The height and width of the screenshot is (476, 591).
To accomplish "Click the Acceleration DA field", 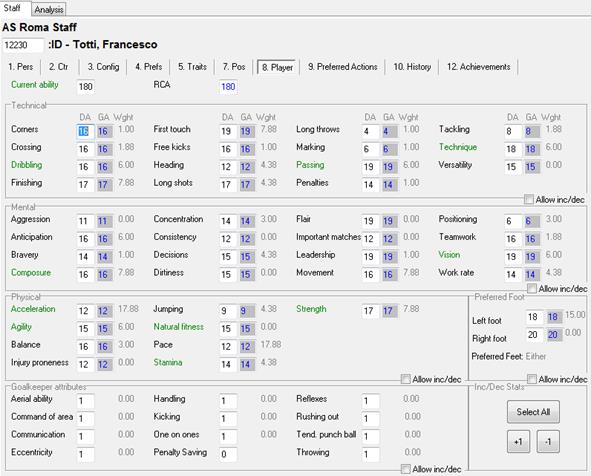I will pyautogui.click(x=86, y=311).
